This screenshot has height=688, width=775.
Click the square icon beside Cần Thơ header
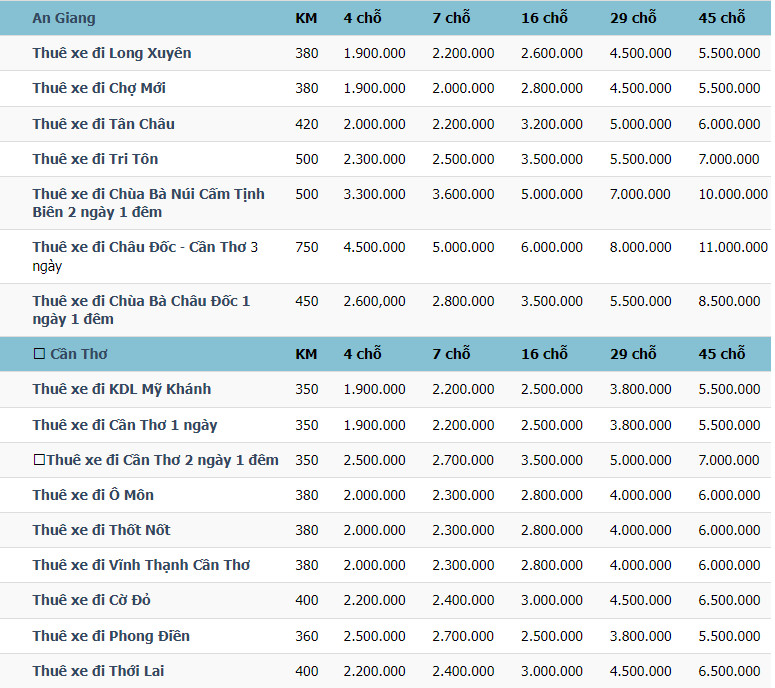click(x=39, y=354)
